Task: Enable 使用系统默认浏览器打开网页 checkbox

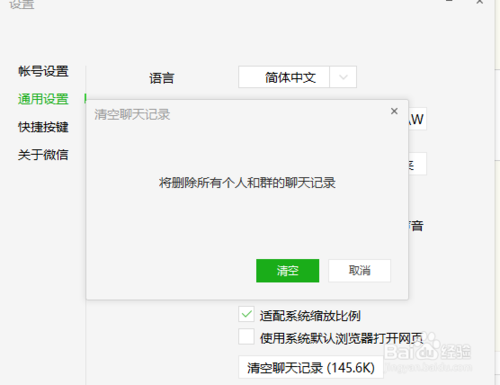Action: pyautogui.click(x=246, y=336)
